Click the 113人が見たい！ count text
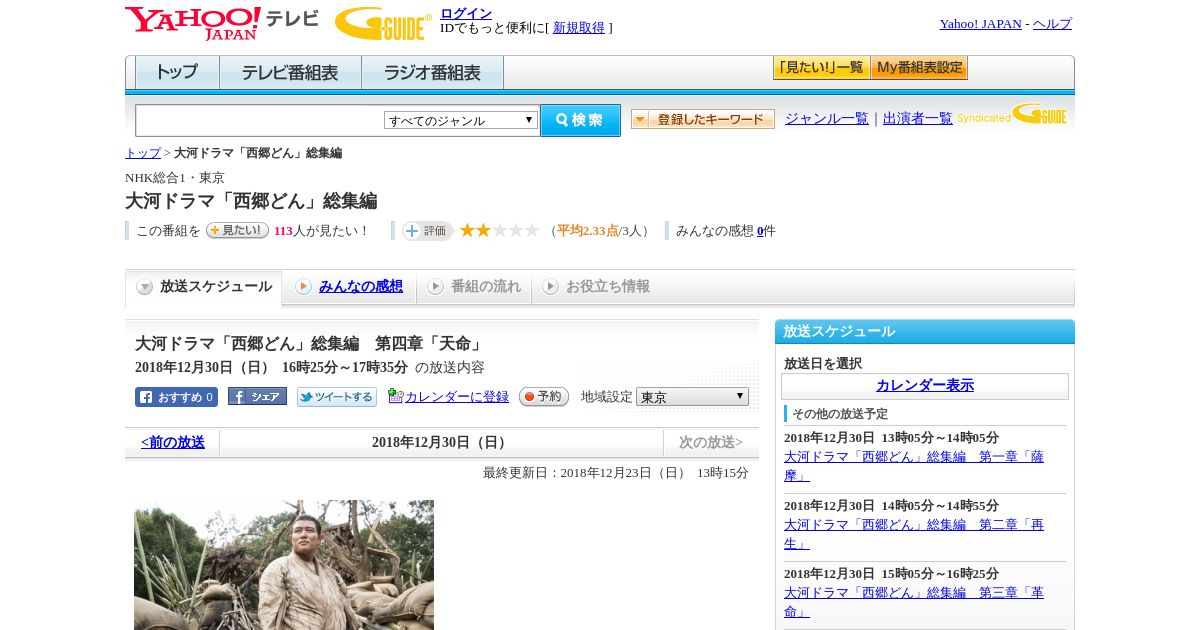 pos(321,231)
